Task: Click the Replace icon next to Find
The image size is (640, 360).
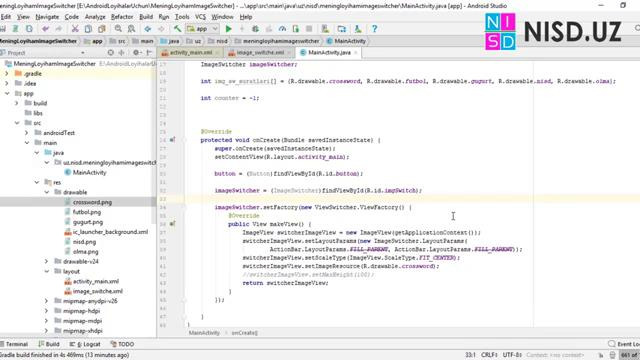Action: coord(131,29)
